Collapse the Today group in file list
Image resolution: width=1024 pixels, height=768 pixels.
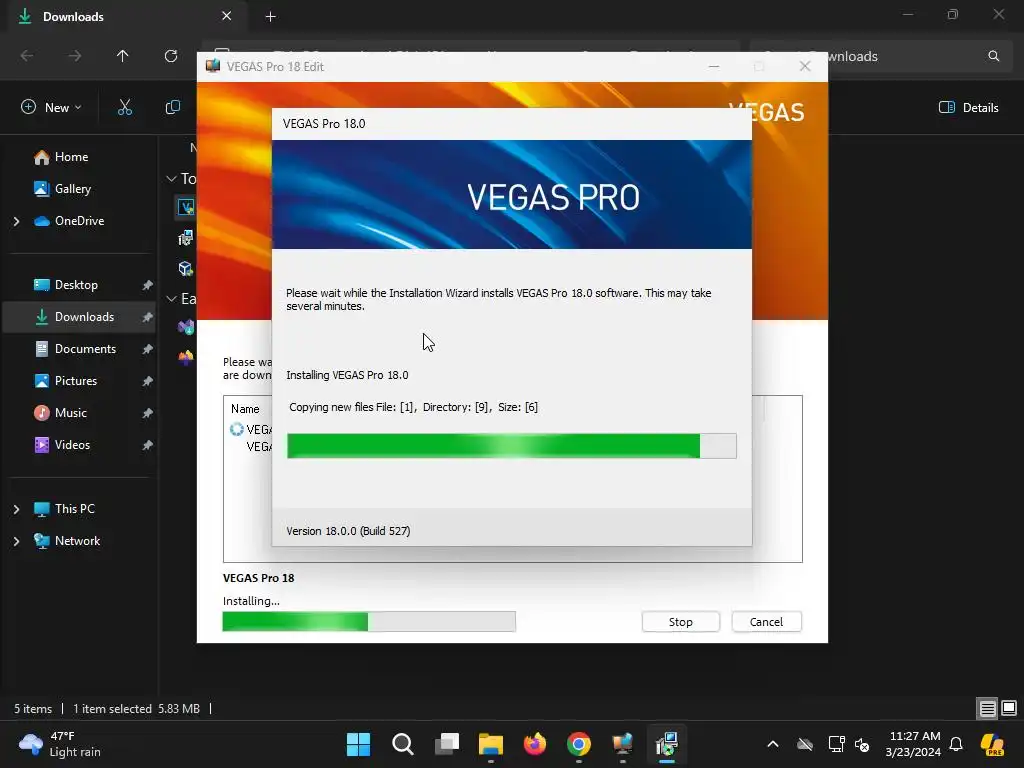coord(172,178)
